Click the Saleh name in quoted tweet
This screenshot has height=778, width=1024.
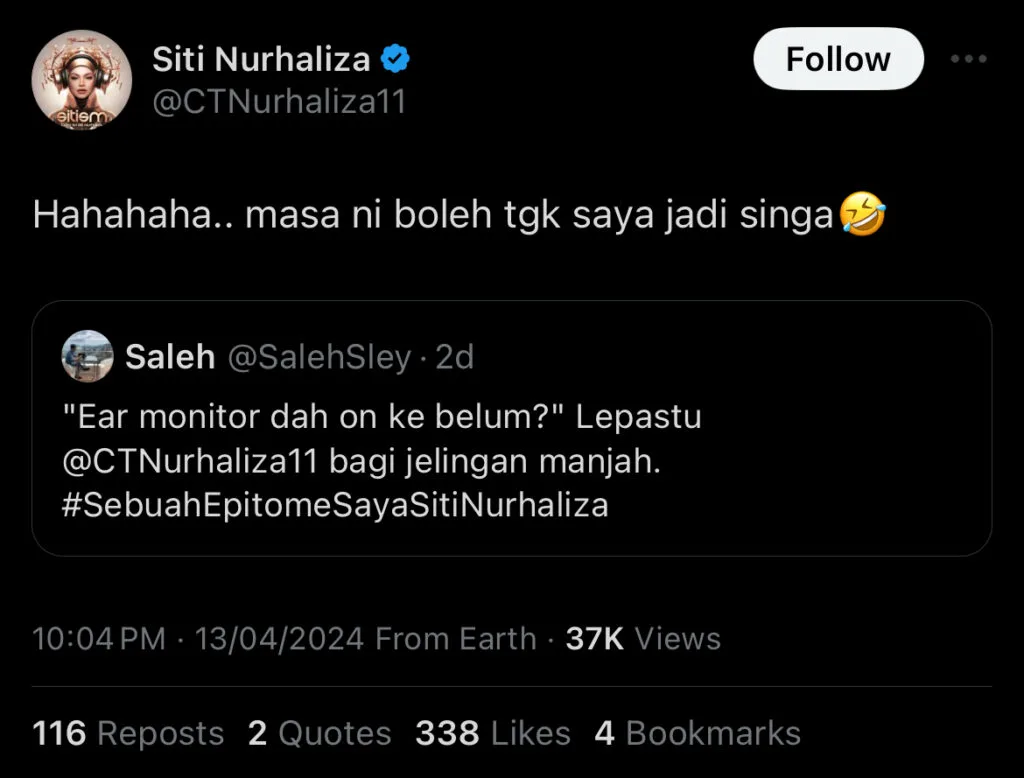coord(170,357)
